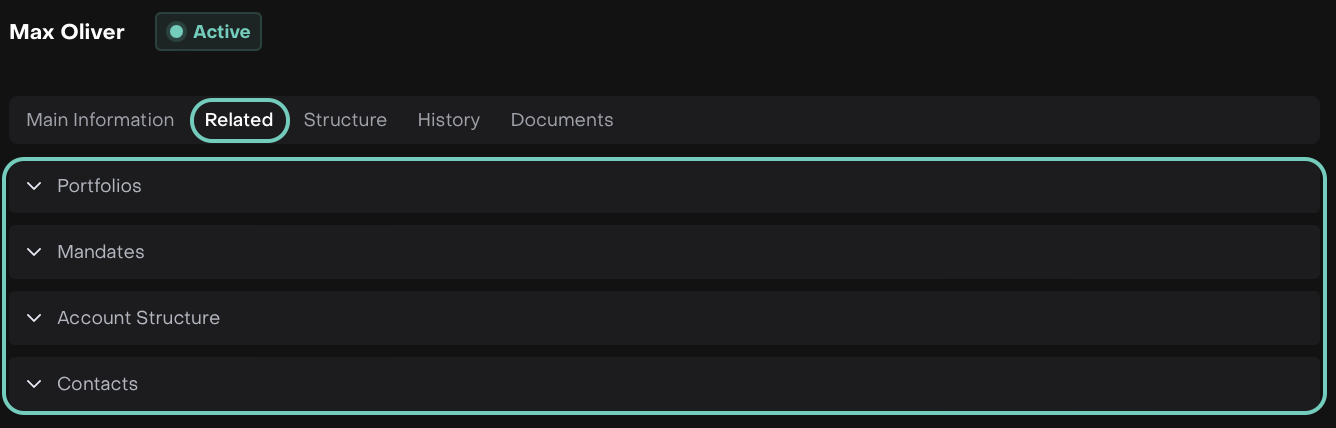Select the Related tab
The image size is (1336, 428).
239,120
